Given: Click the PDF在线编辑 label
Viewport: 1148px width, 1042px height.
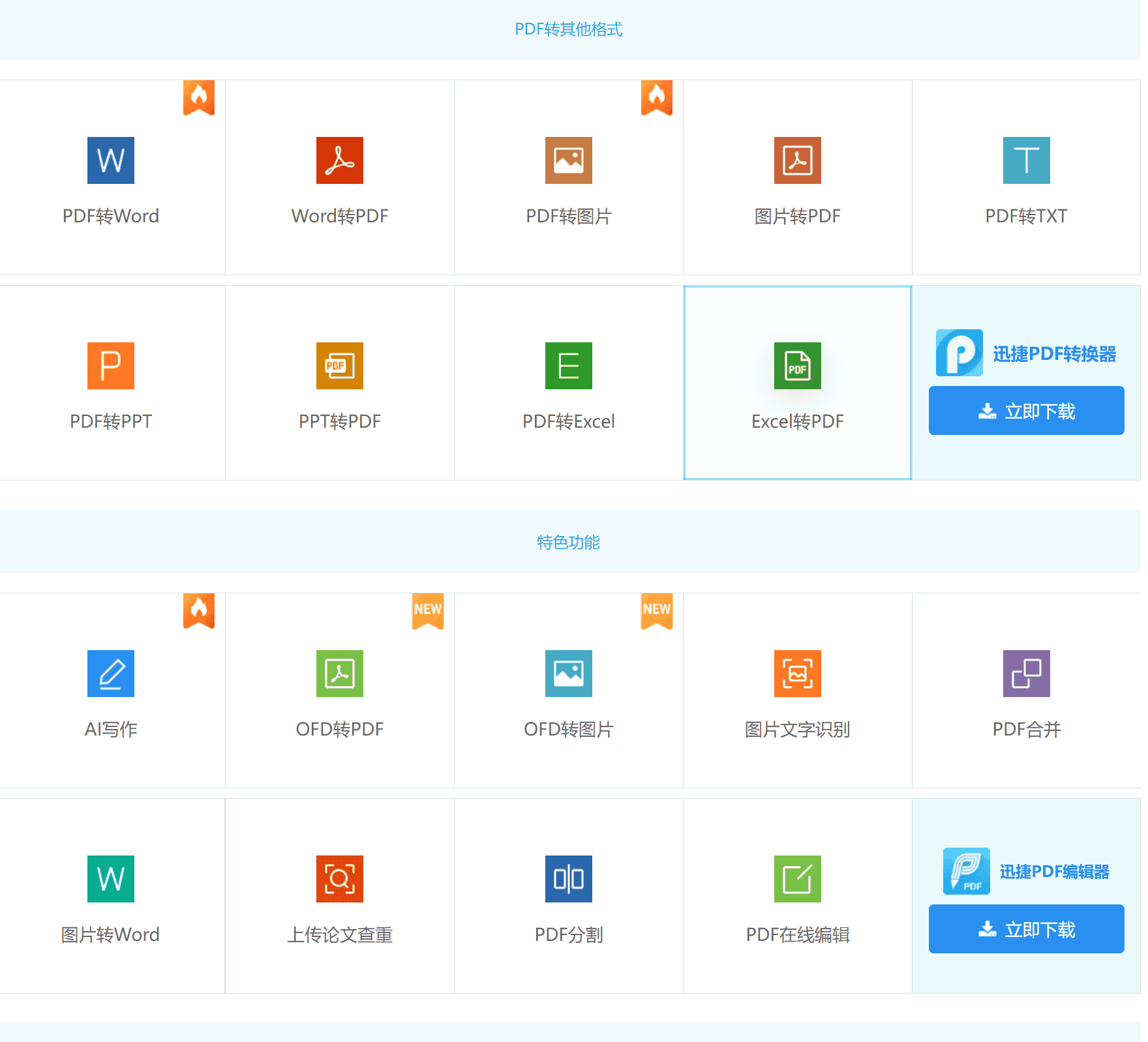Looking at the screenshot, I should pyautogui.click(x=798, y=934).
